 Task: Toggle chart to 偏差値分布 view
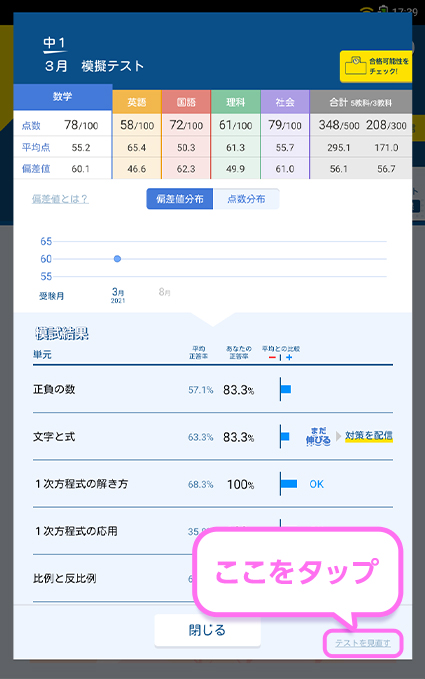pyautogui.click(x=180, y=199)
